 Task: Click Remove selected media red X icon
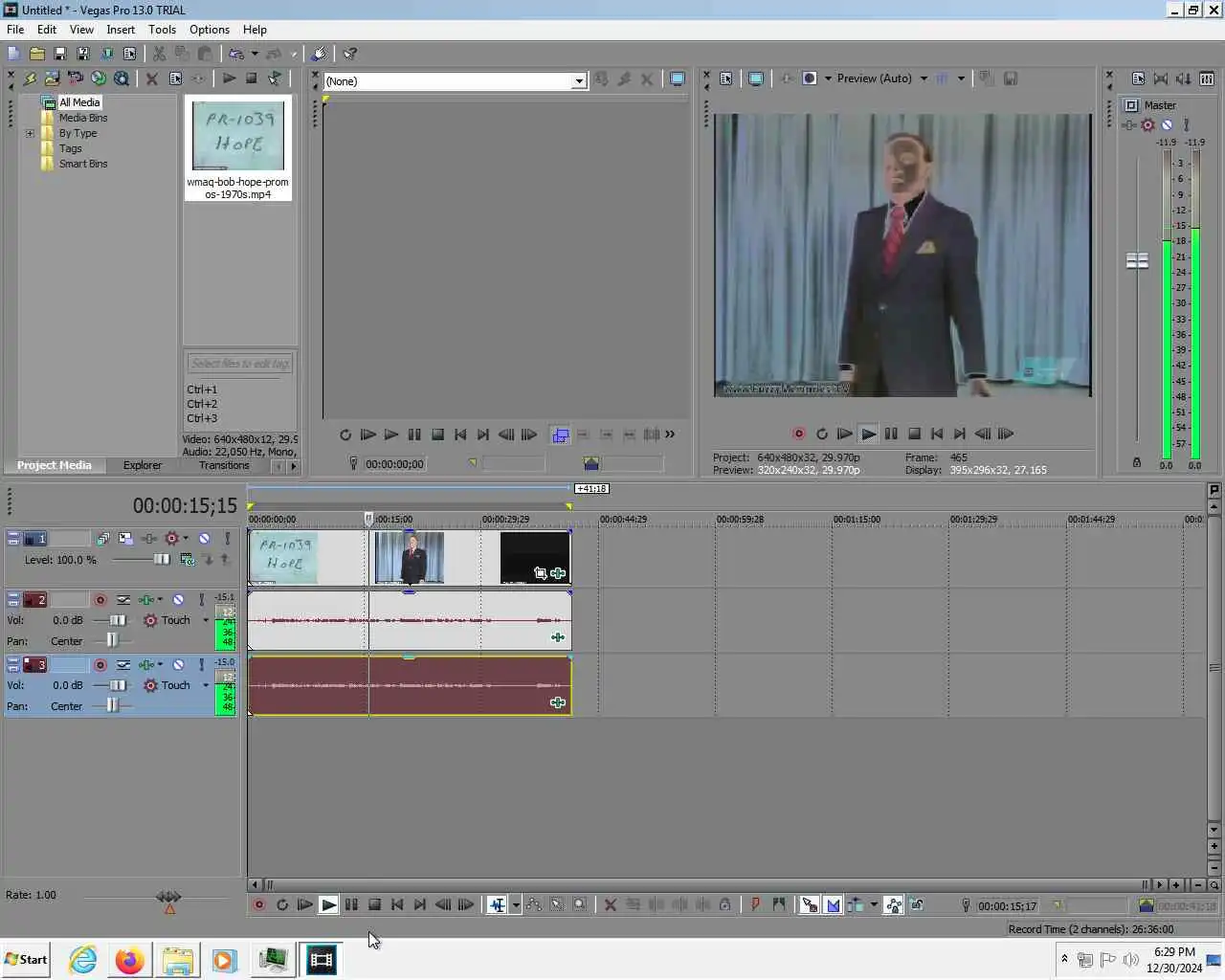tap(151, 78)
